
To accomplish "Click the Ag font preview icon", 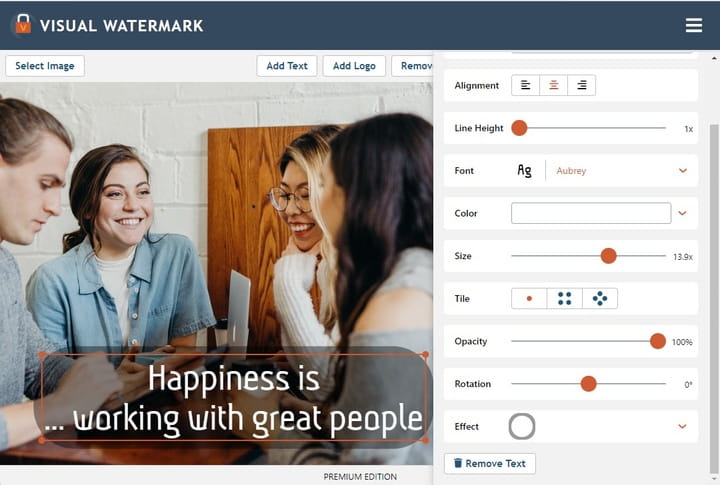I will (x=524, y=170).
